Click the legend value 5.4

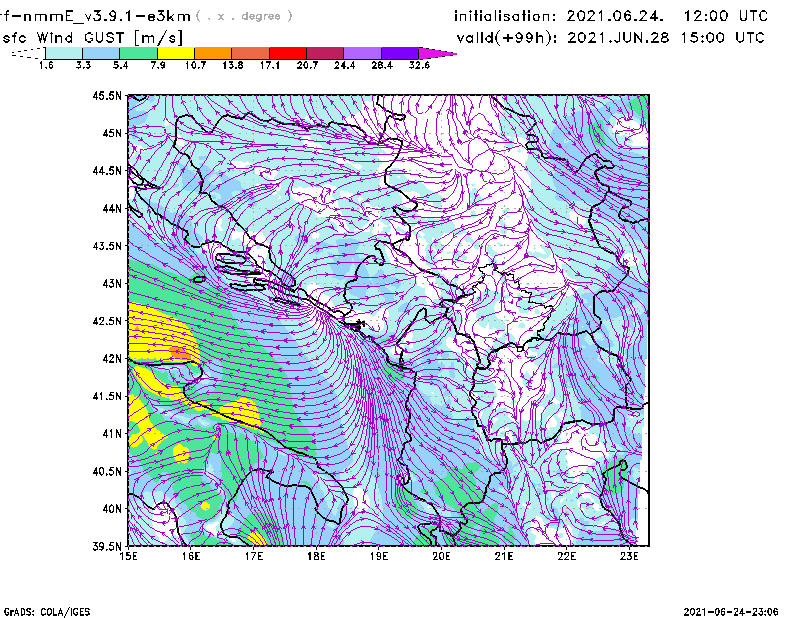(x=120, y=65)
